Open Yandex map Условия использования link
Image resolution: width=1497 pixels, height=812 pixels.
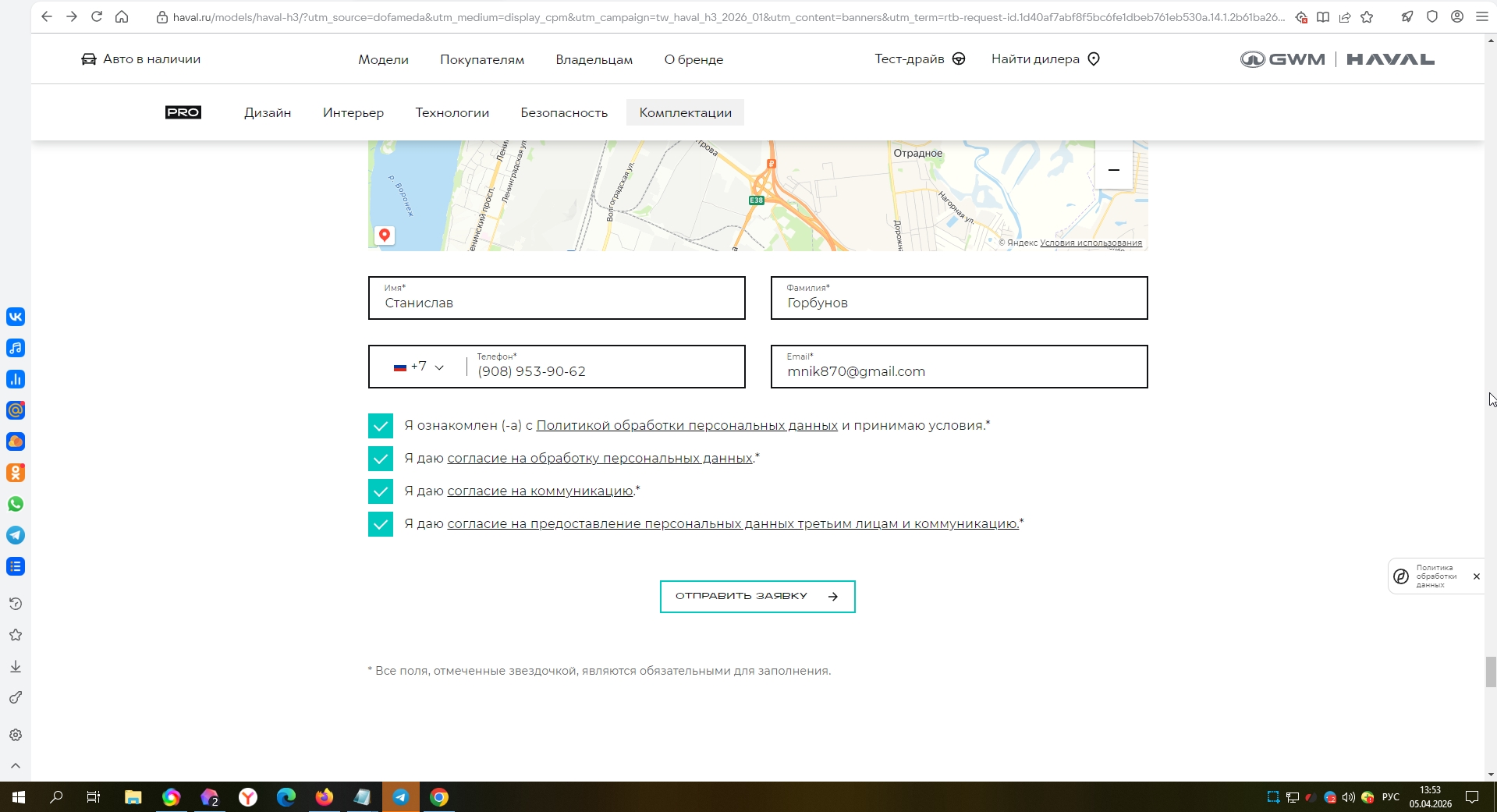coord(1091,243)
